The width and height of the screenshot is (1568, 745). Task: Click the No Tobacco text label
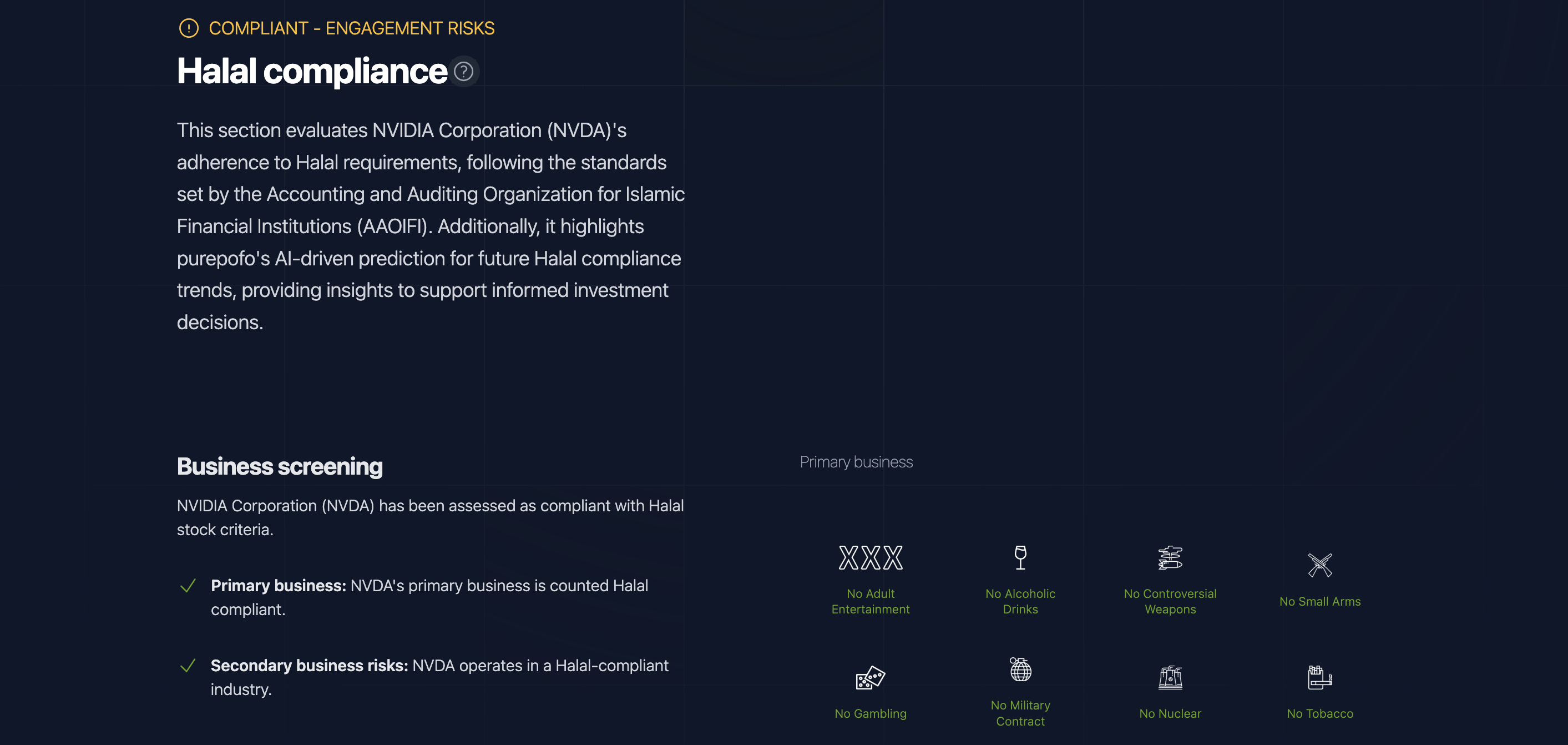pyautogui.click(x=1319, y=713)
